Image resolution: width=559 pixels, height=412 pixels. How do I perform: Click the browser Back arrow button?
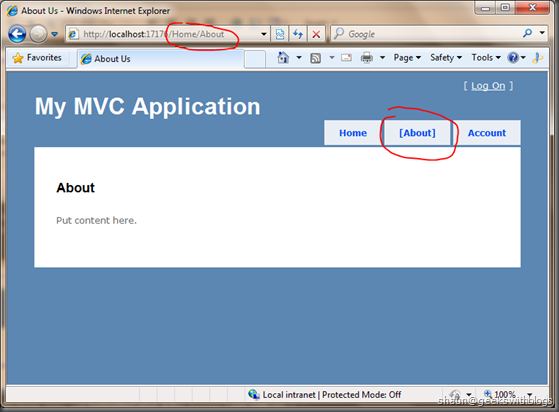17,34
